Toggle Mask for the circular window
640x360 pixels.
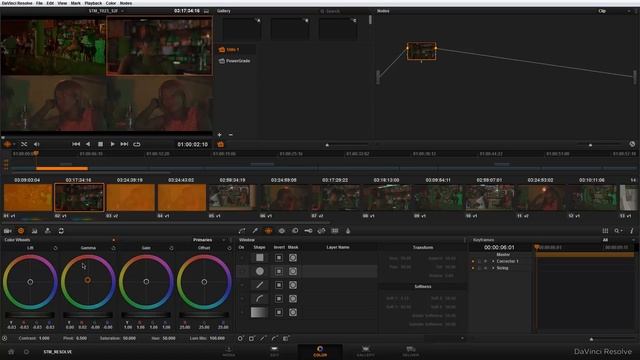click(x=293, y=271)
